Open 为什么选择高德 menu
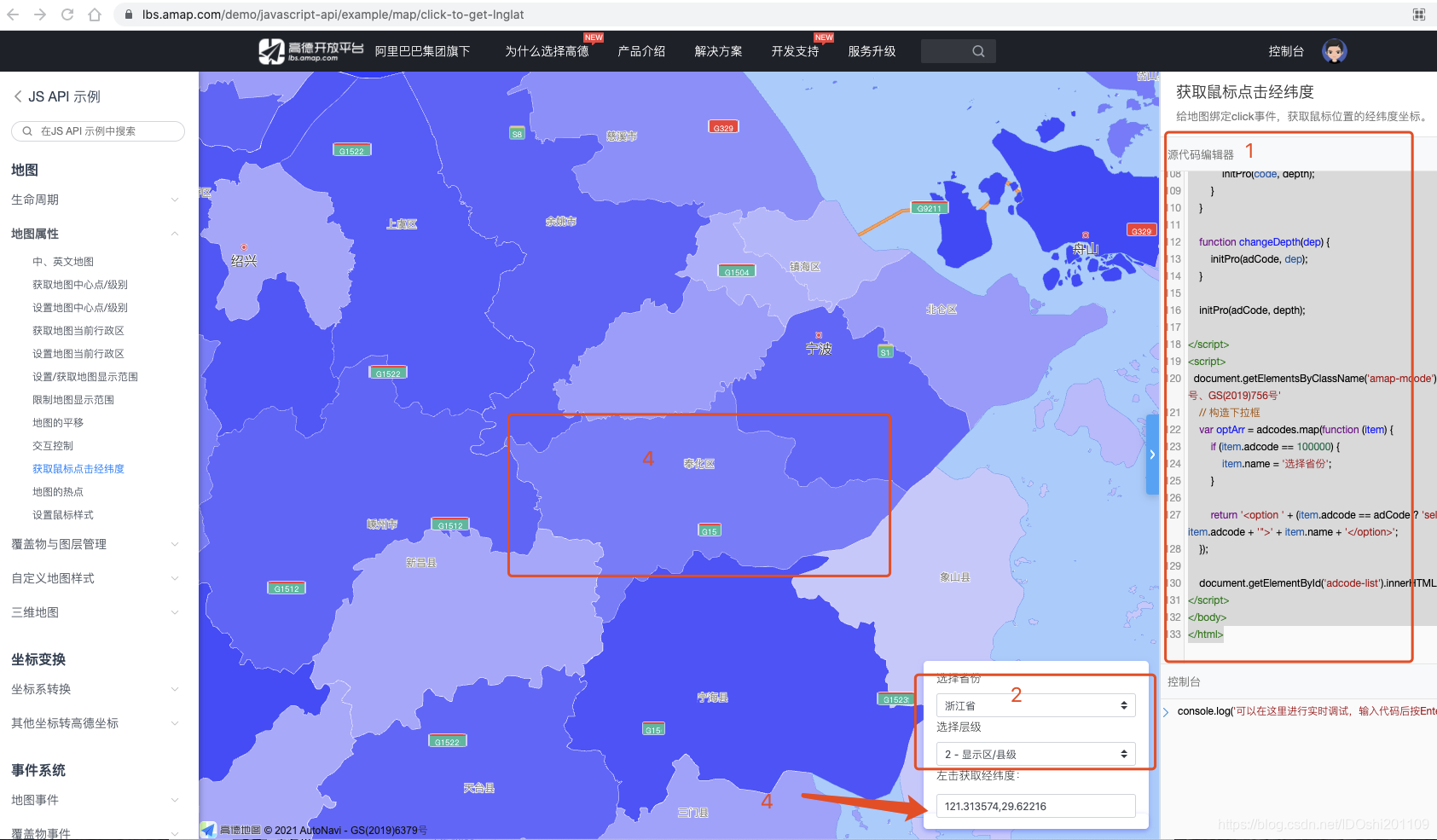The image size is (1437, 840). [547, 51]
